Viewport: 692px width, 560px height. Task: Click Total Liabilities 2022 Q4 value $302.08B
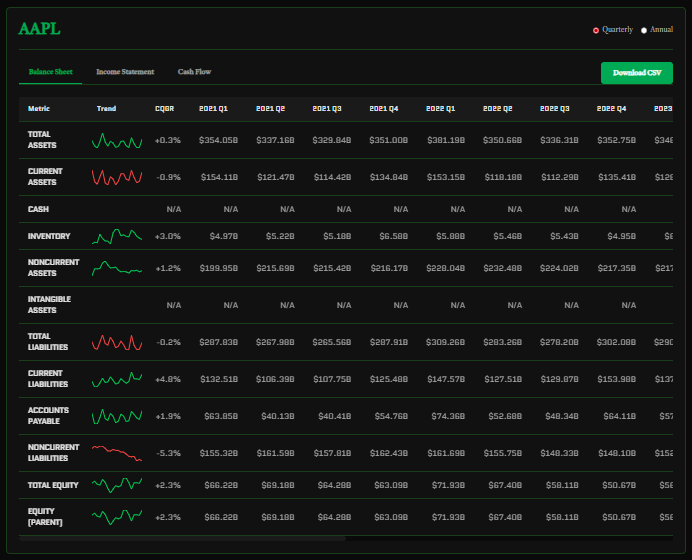point(616,342)
